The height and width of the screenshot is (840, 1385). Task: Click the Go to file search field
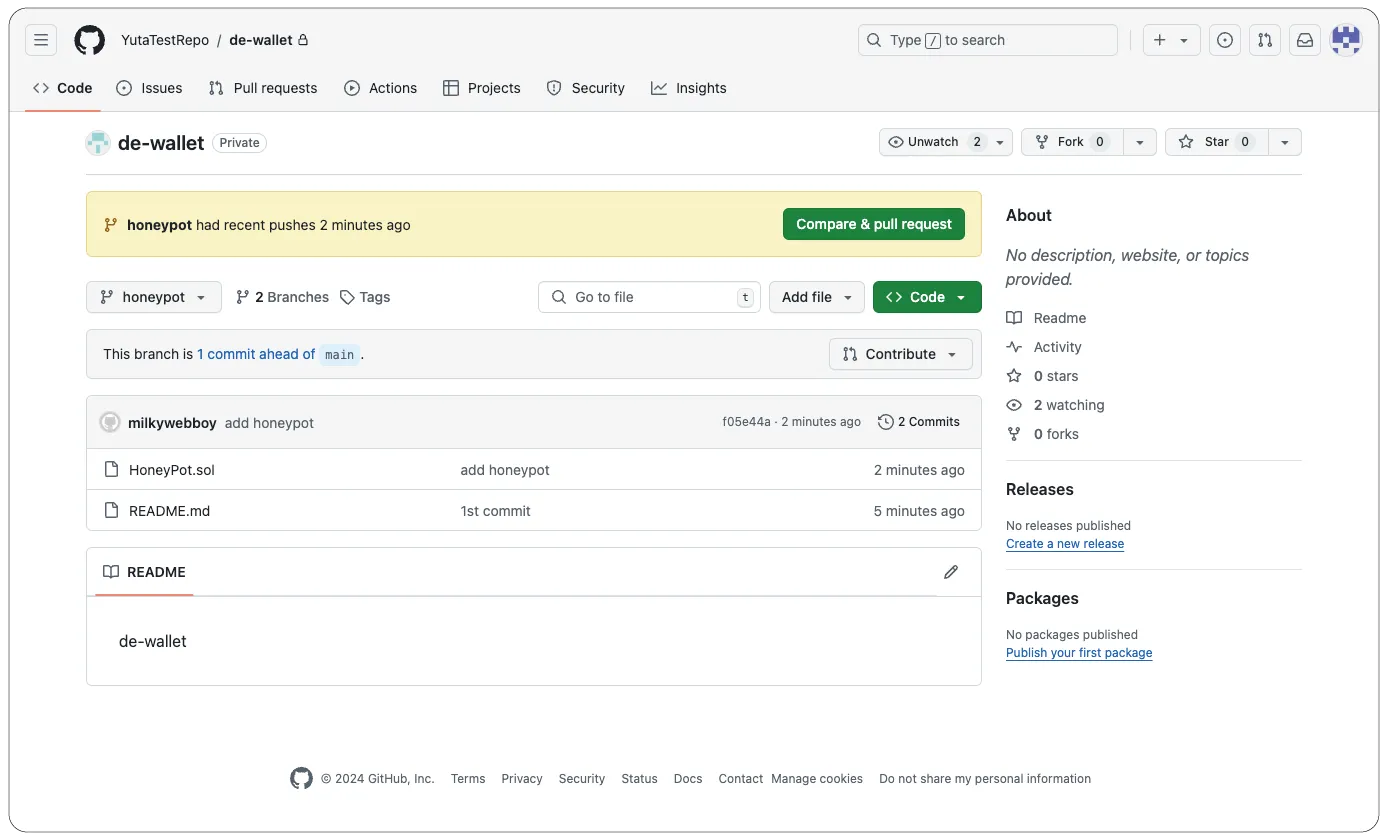click(649, 297)
